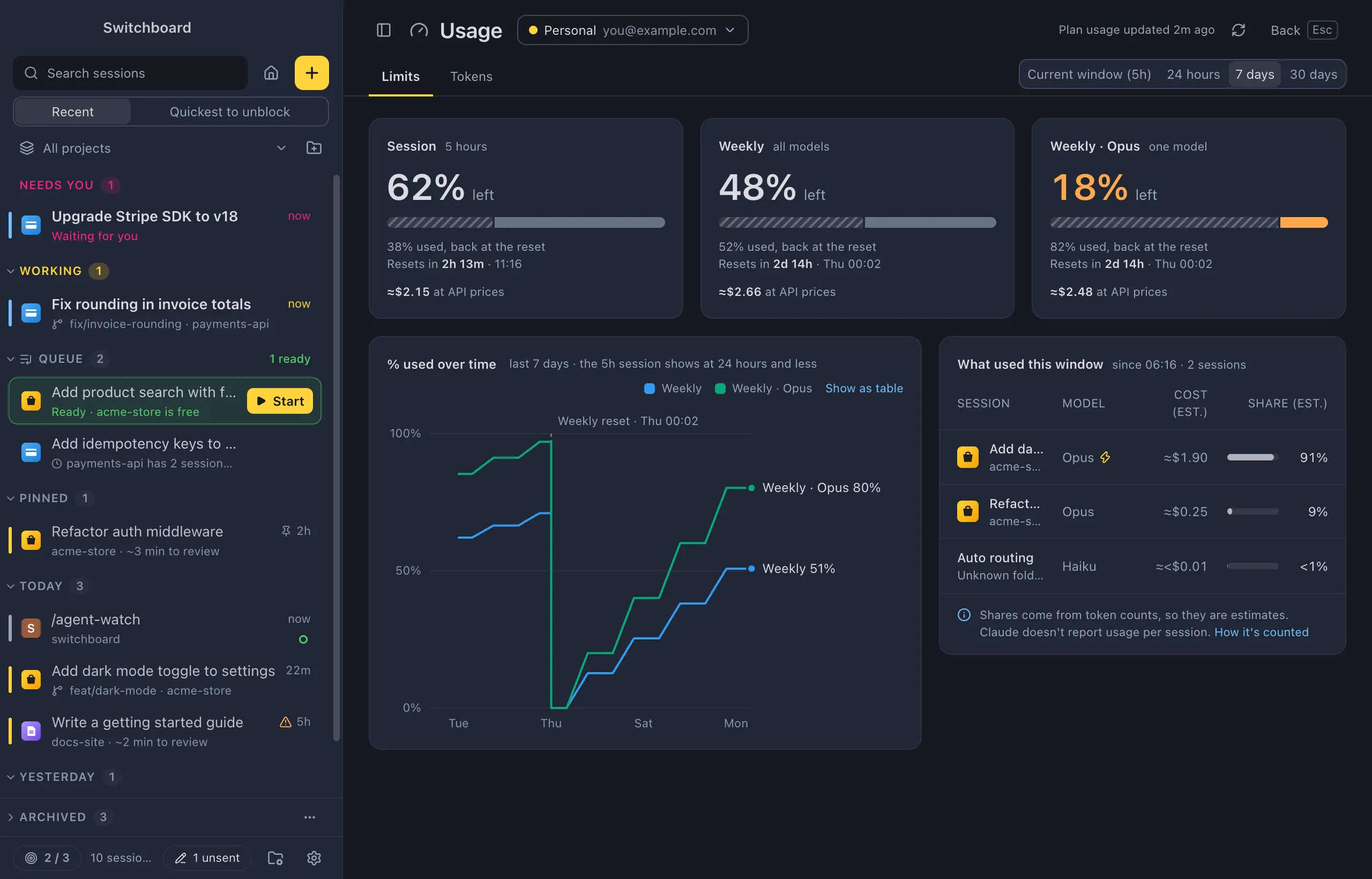Collapse the QUEUE section
Screen dimensions: 1372x879
point(10,359)
